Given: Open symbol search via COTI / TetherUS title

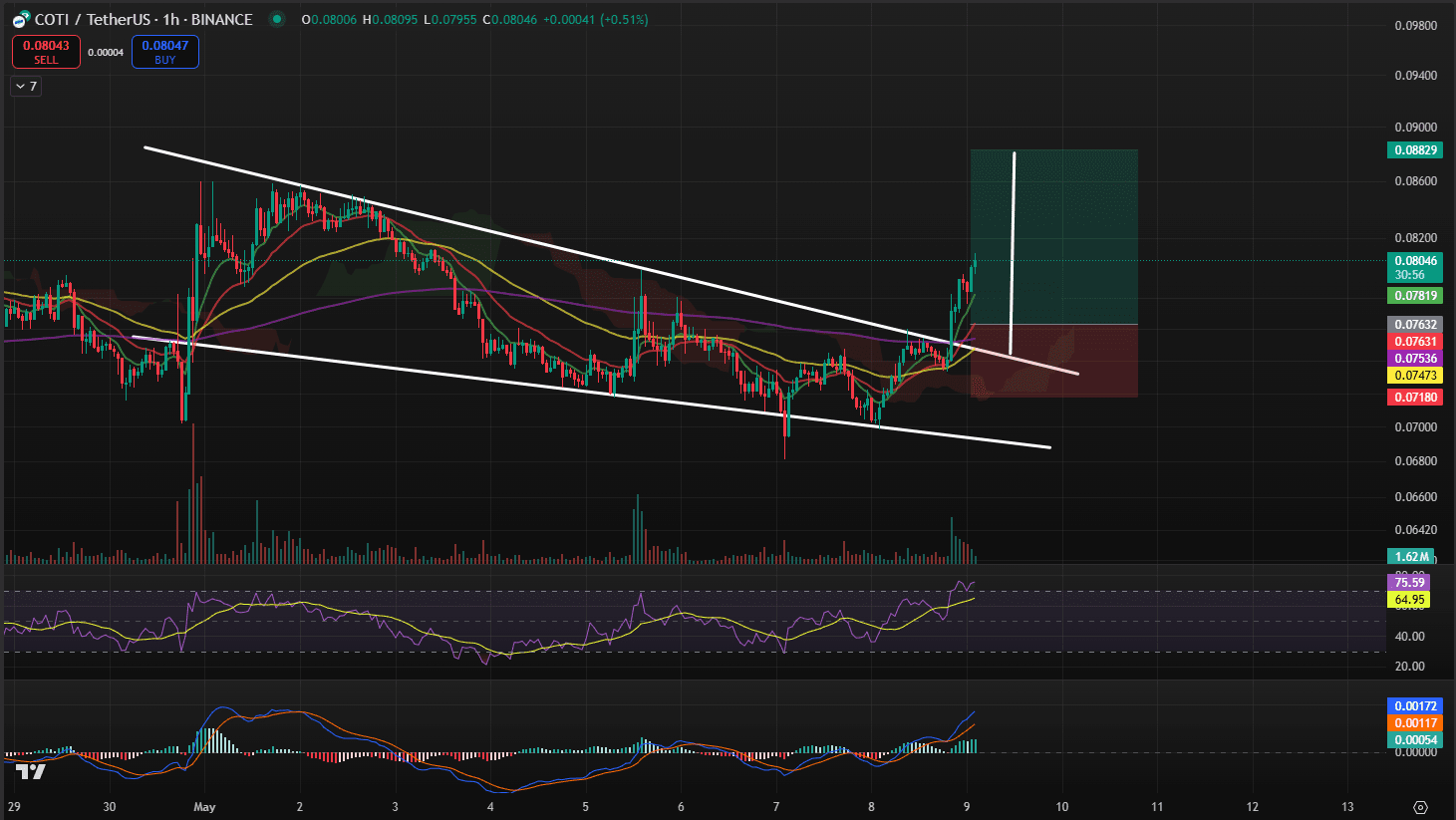Looking at the screenshot, I should coord(143,20).
